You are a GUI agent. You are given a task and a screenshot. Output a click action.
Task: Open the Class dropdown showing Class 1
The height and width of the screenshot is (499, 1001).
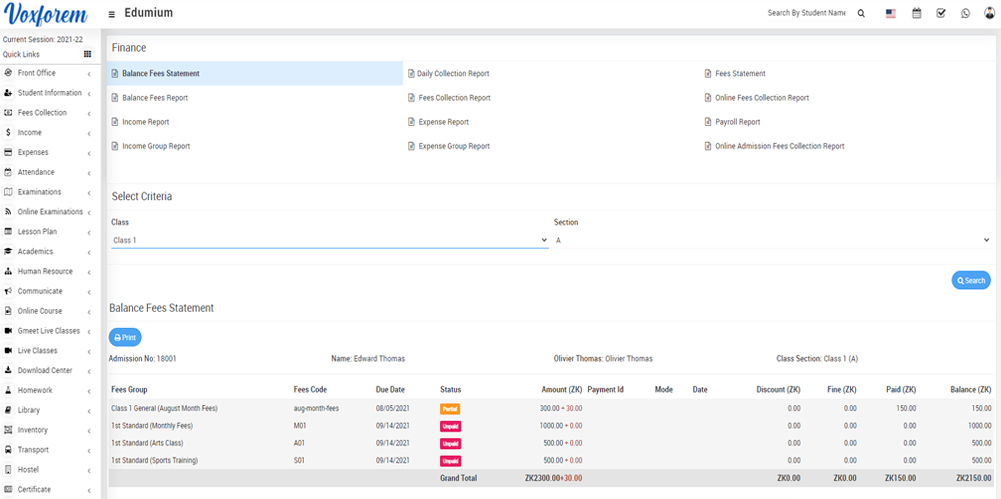click(329, 240)
